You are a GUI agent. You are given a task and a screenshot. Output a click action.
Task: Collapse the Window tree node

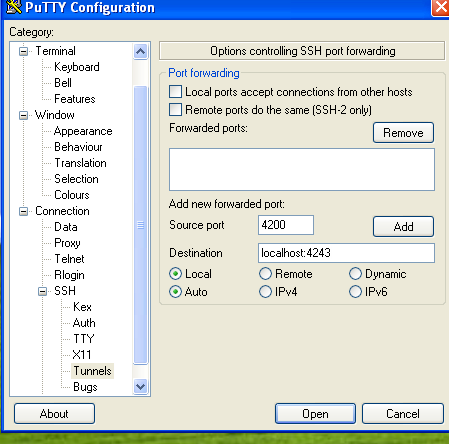point(23,115)
